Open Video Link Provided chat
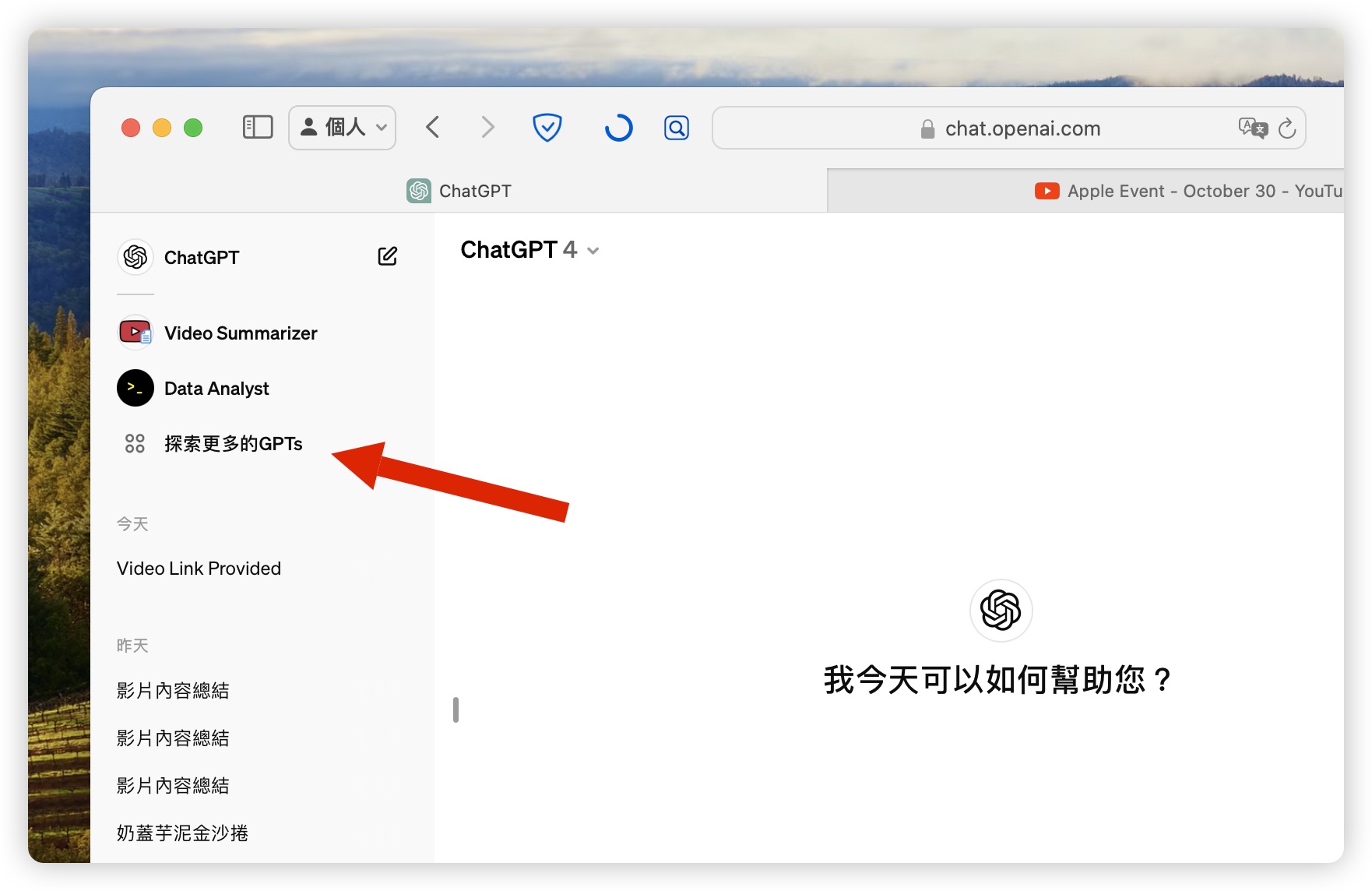This screenshot has width=1372, height=891. [199, 569]
